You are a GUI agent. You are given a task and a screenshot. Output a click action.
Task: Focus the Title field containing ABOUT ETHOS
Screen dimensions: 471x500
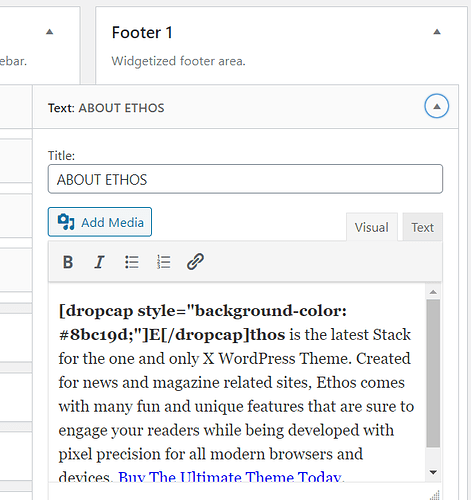point(245,179)
